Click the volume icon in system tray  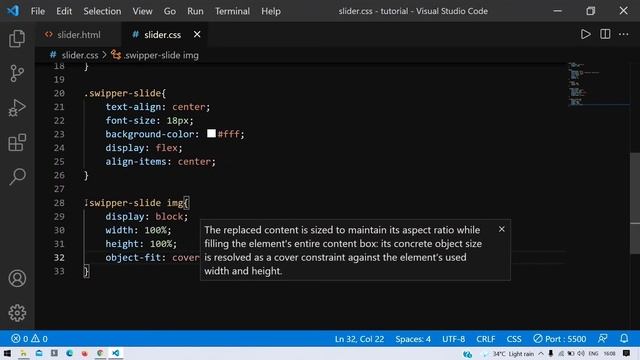(581, 353)
